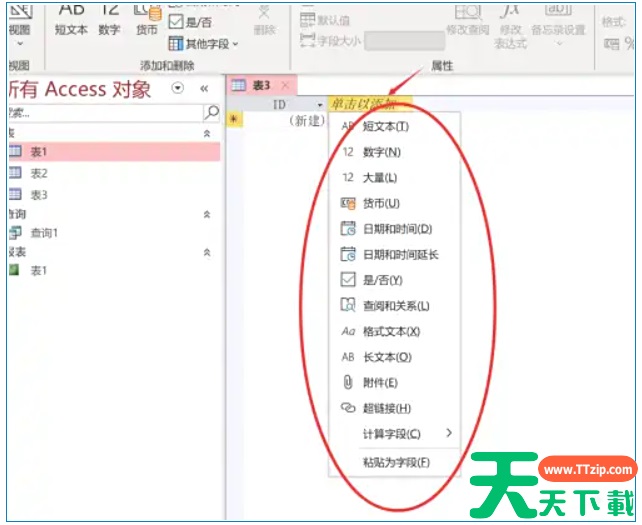
Task: Choose 超链接(H) from the menu
Action: (x=394, y=408)
